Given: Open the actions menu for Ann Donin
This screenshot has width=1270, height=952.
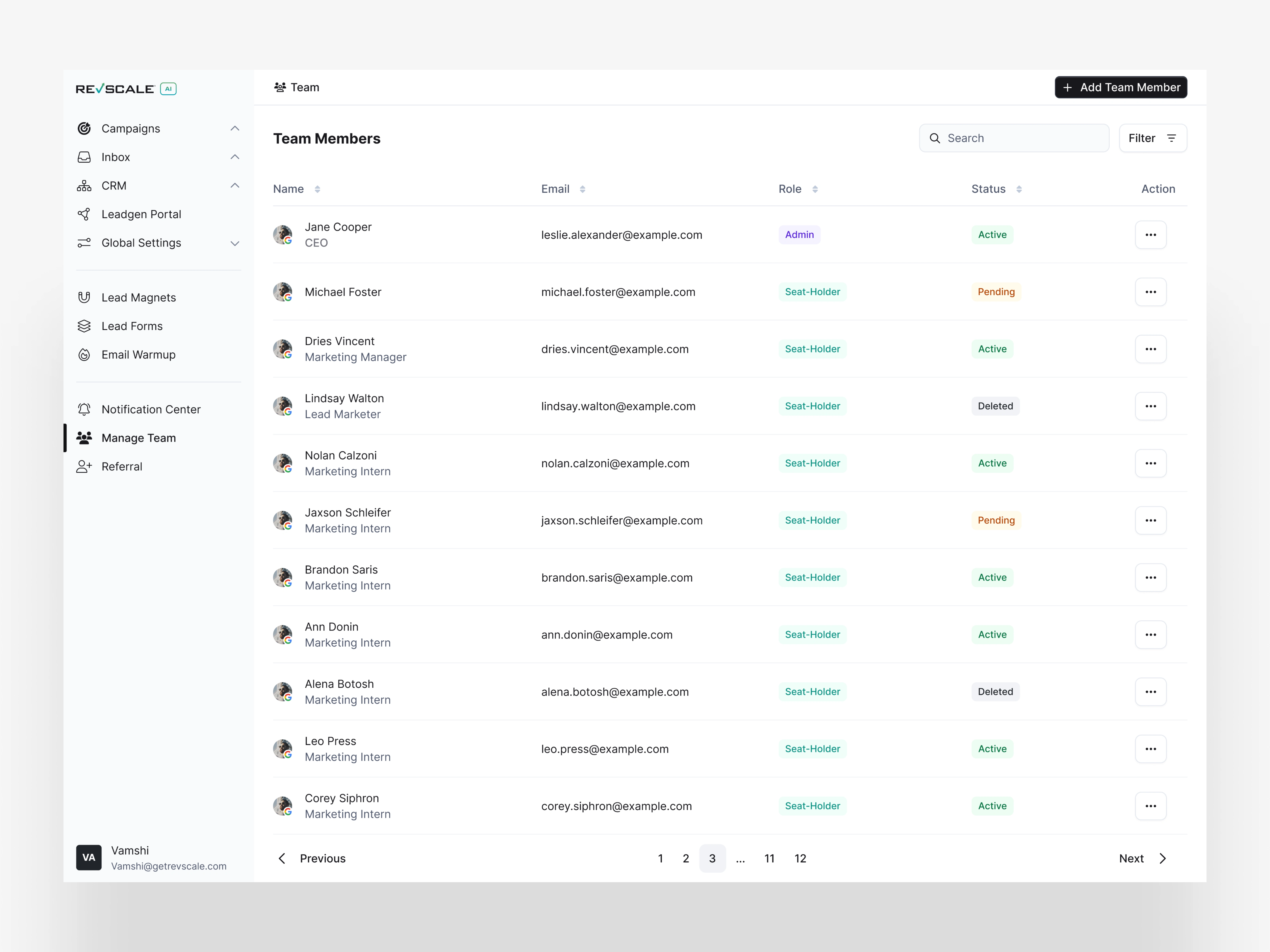Looking at the screenshot, I should [x=1151, y=635].
